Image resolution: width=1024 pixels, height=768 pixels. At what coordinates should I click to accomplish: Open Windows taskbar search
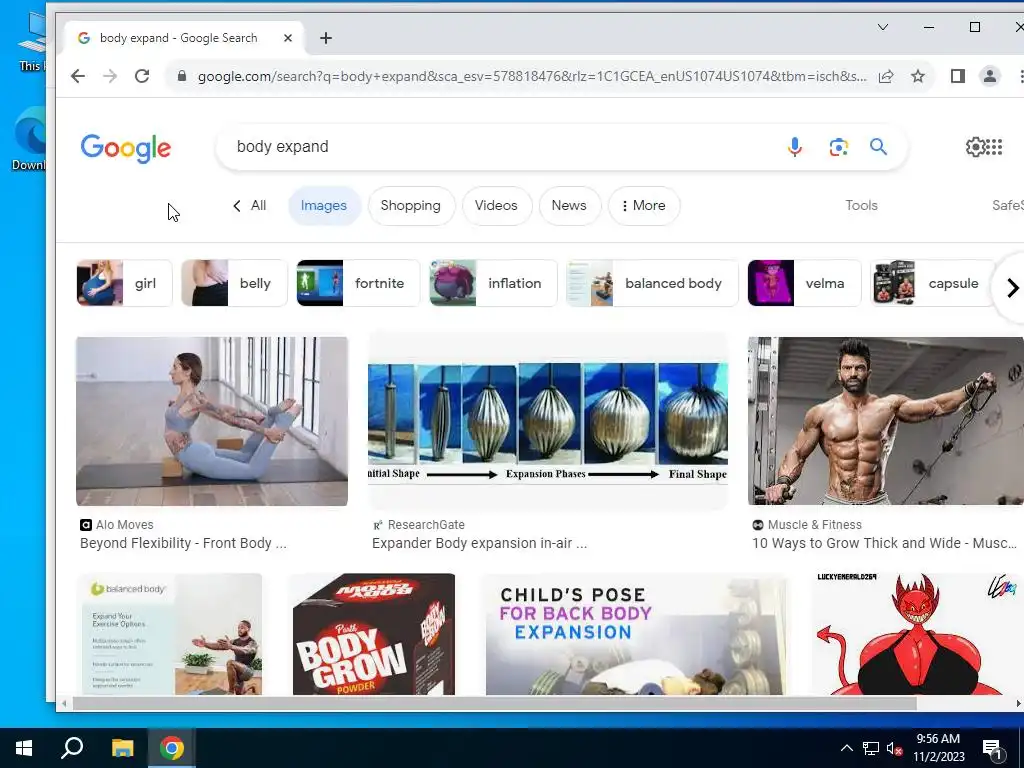coord(72,748)
